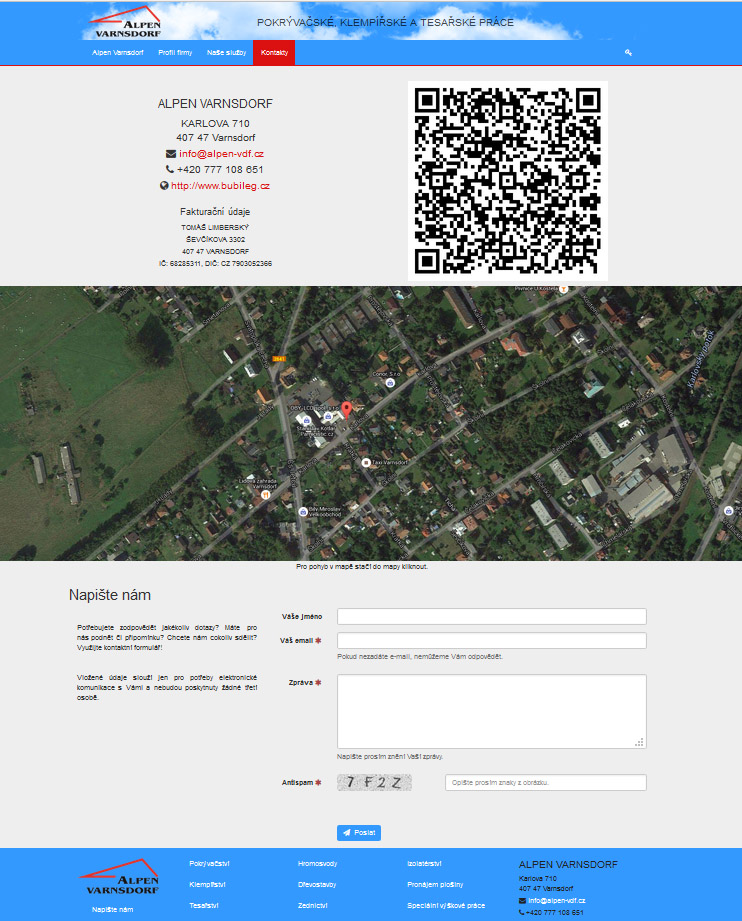Click the KARLOVA 710 address text
This screenshot has width=742, height=921.
(215, 123)
